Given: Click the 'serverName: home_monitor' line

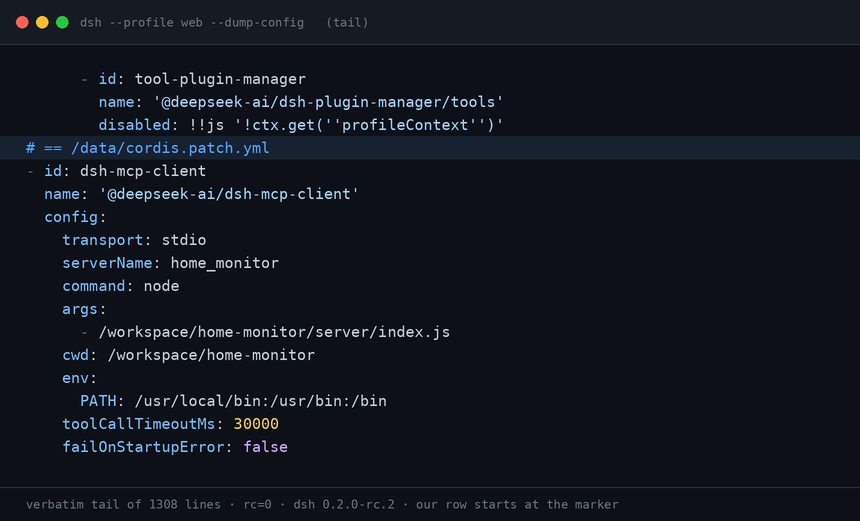Looking at the screenshot, I should [x=171, y=263].
